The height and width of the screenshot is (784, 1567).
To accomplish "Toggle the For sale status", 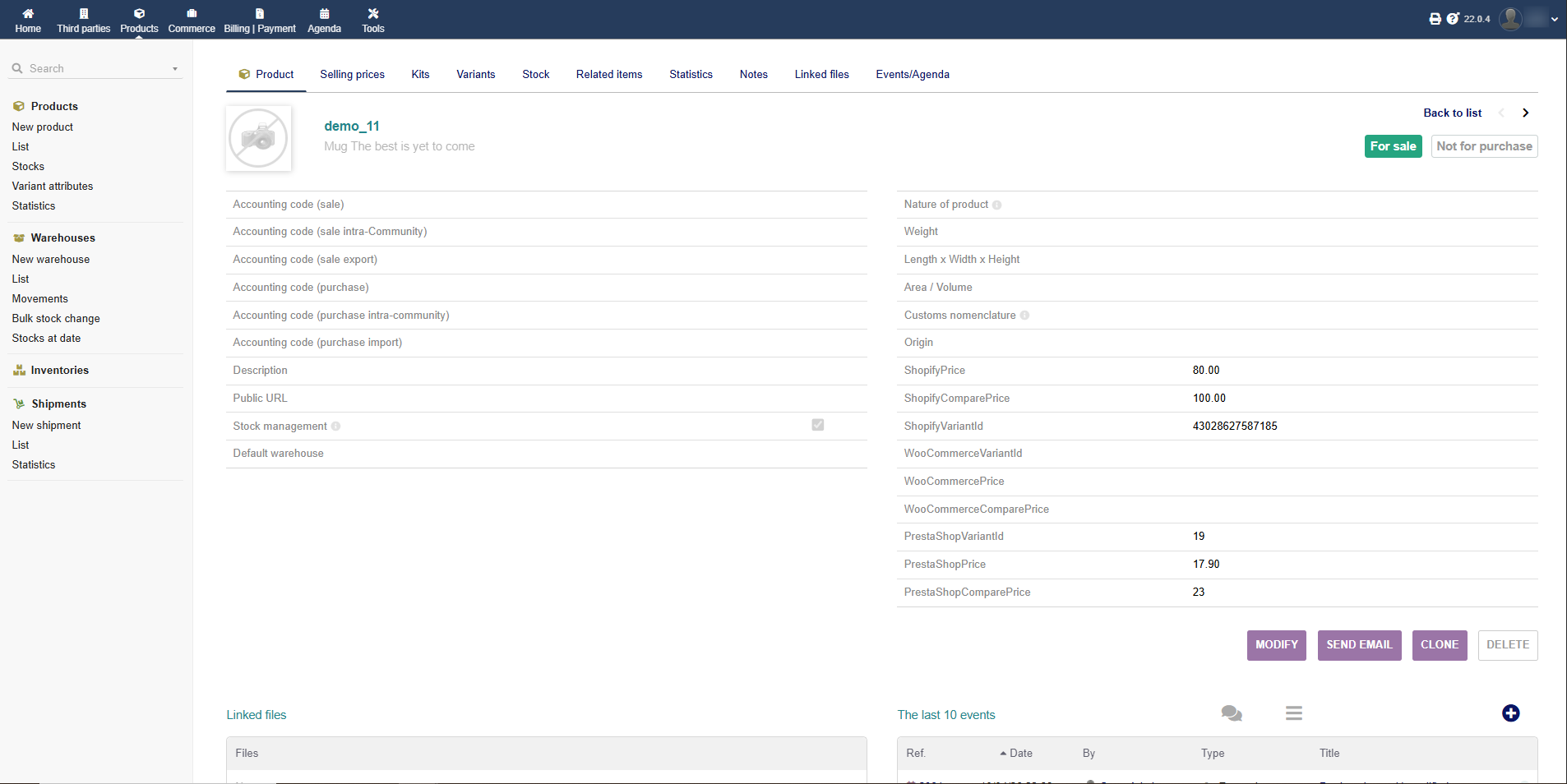I will coord(1393,146).
